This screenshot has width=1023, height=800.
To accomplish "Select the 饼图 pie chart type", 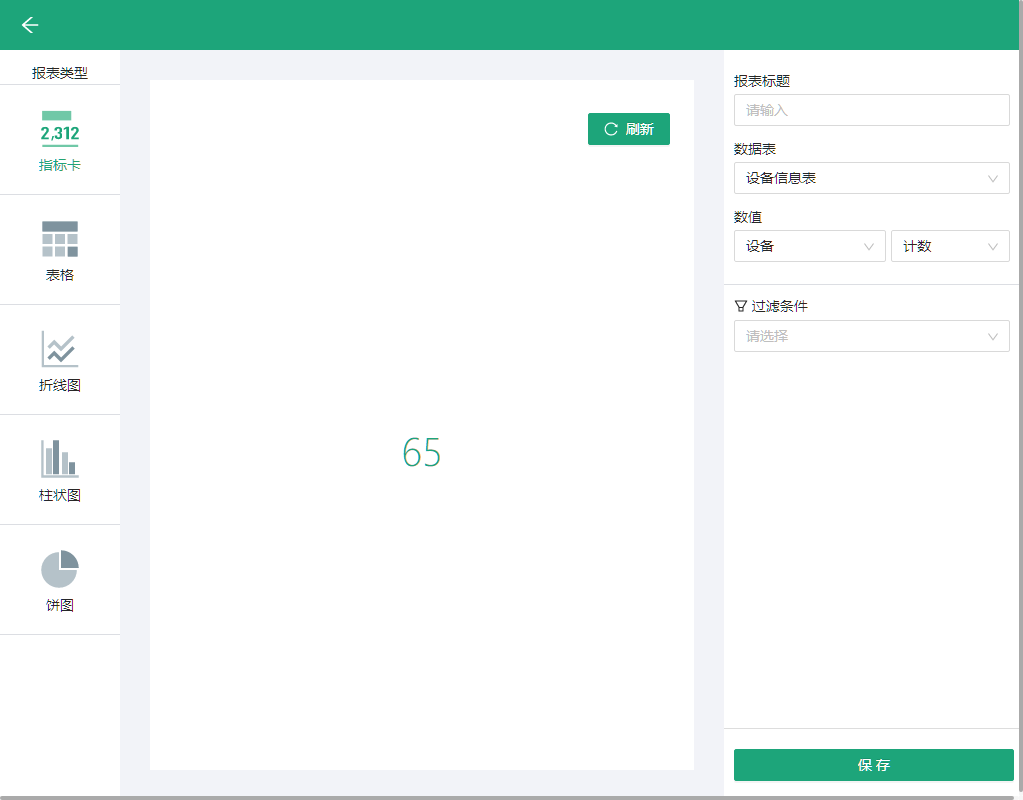I will pyautogui.click(x=60, y=580).
